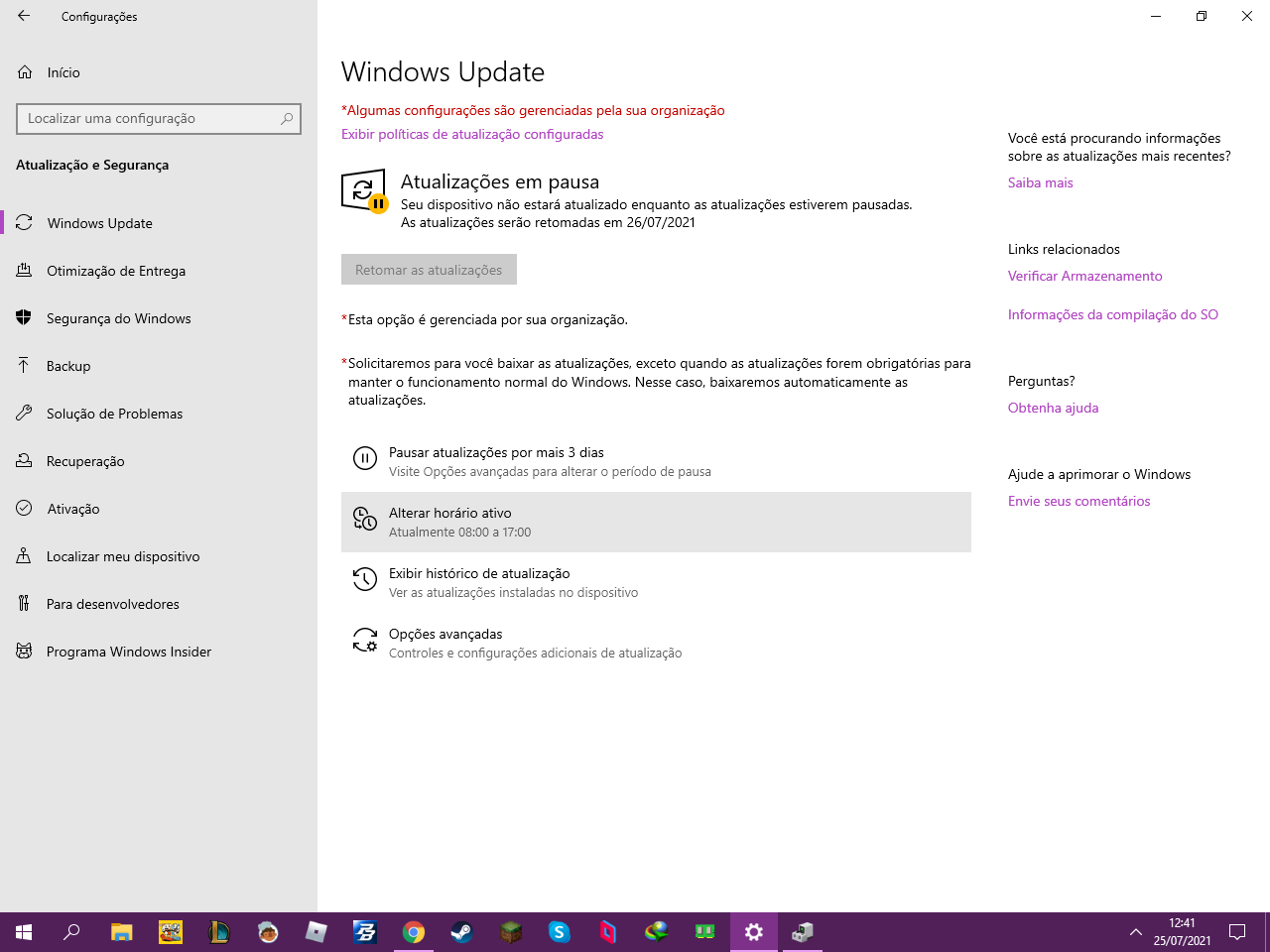Launch Steam from taskbar
Viewport: 1270px width, 952px height.
tap(462, 932)
